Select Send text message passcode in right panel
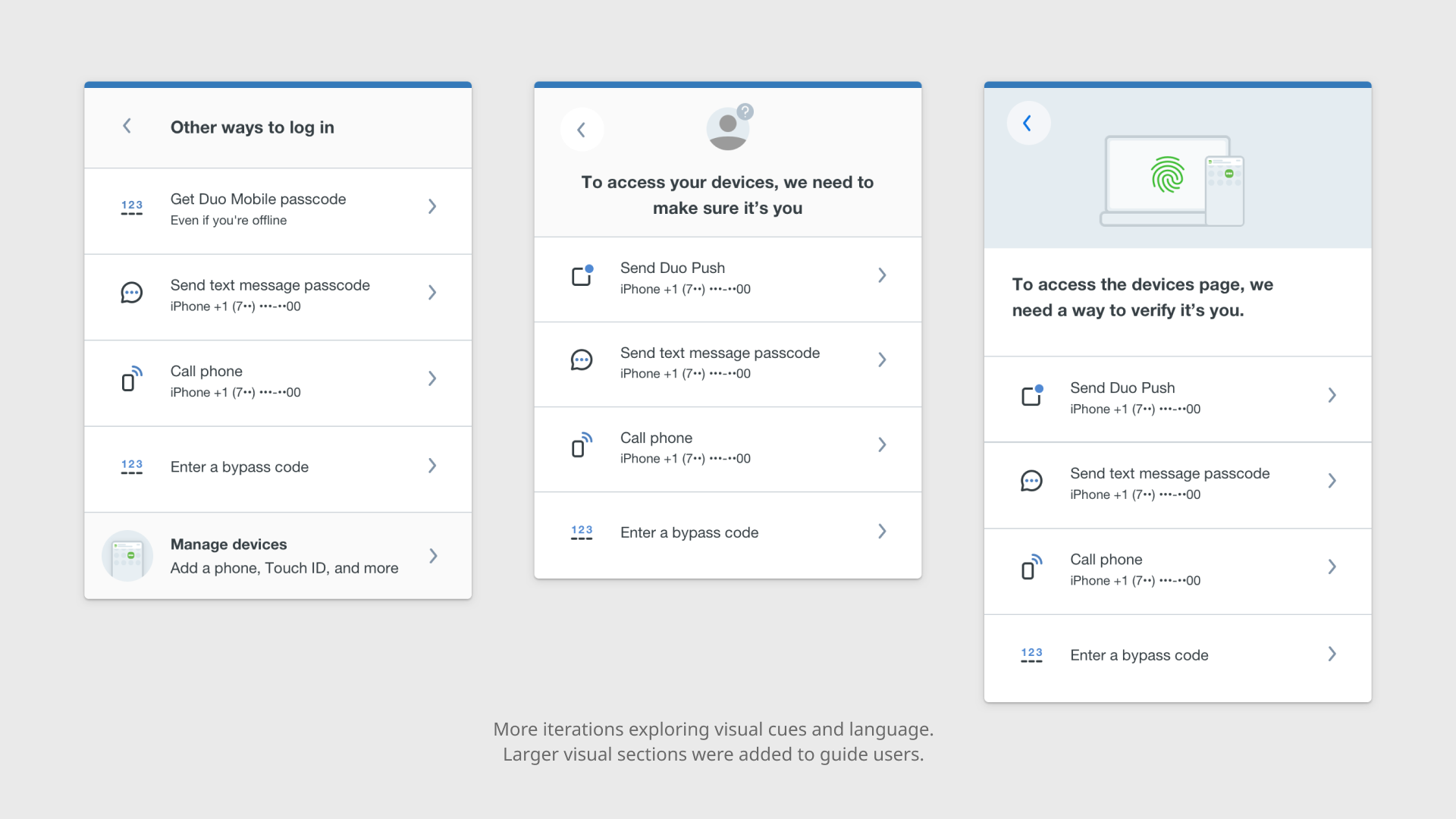The image size is (1456, 819). pyautogui.click(x=1178, y=485)
